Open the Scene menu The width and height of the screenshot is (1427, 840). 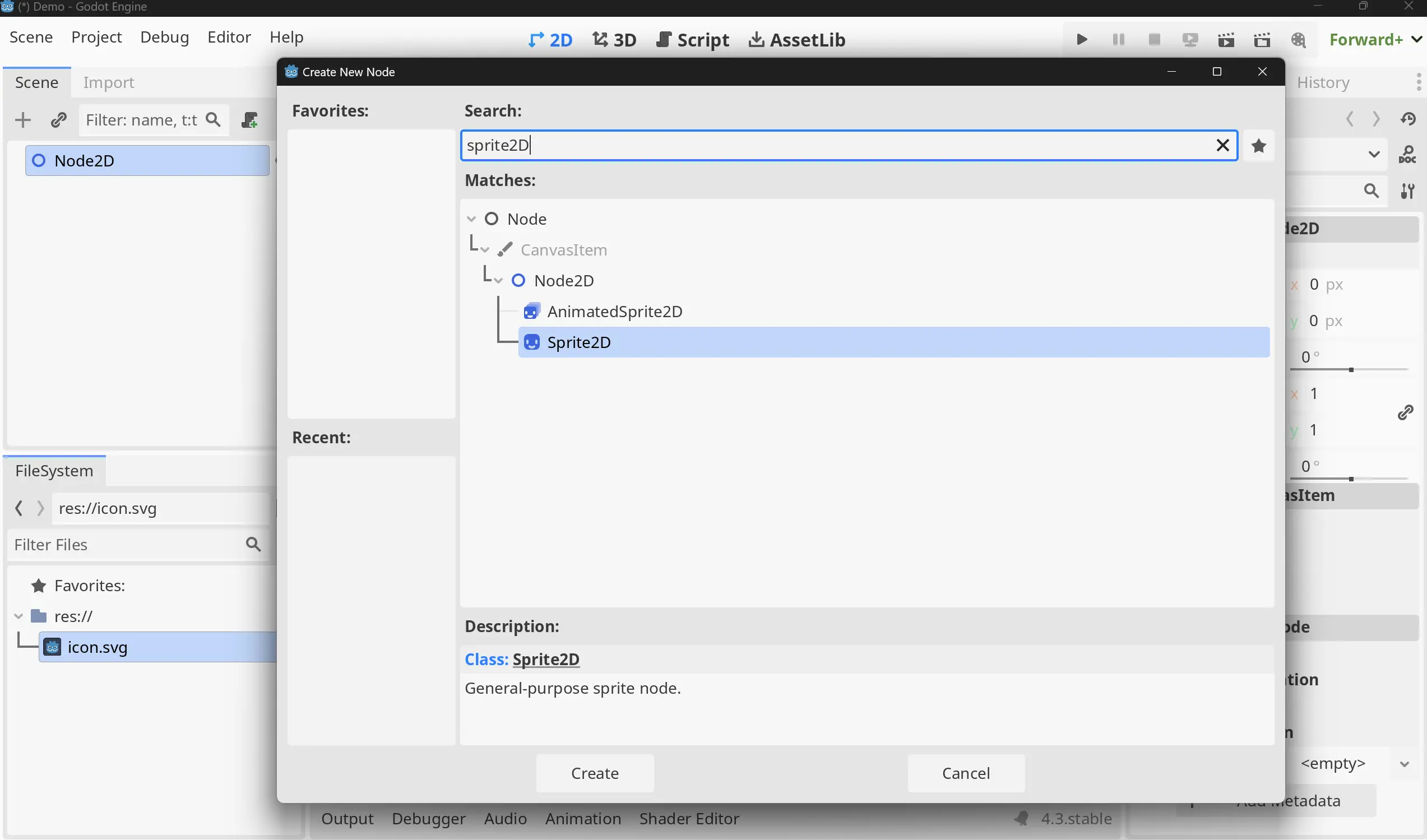pos(31,38)
